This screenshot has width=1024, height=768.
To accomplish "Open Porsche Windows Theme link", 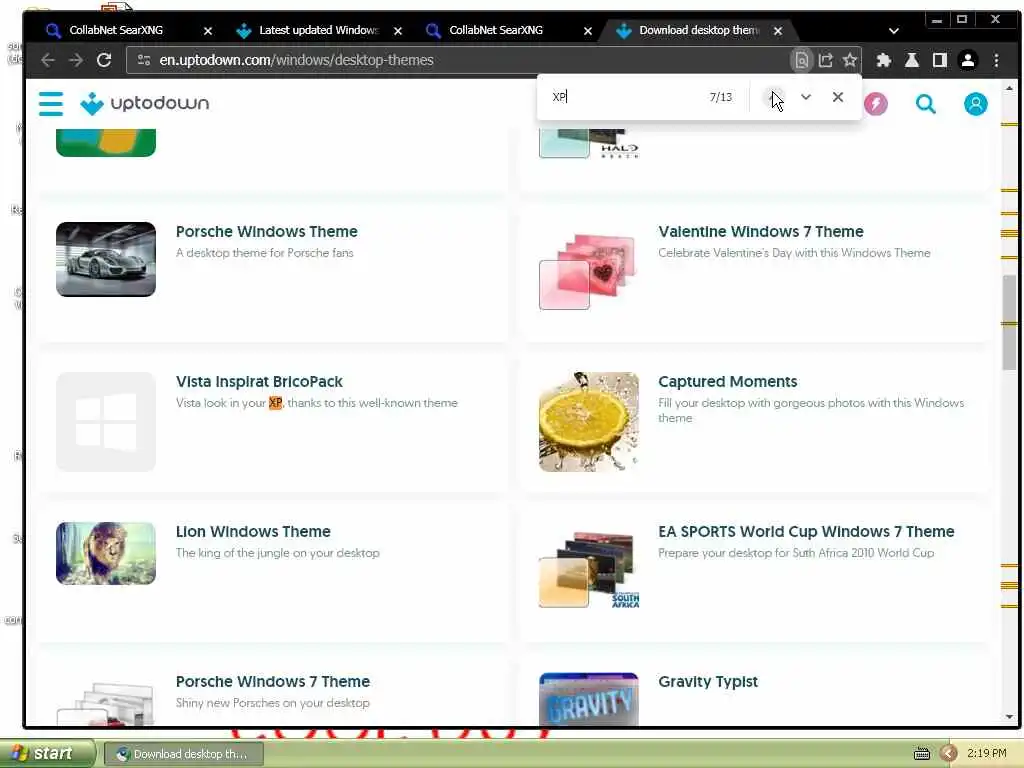I will click(x=266, y=231).
